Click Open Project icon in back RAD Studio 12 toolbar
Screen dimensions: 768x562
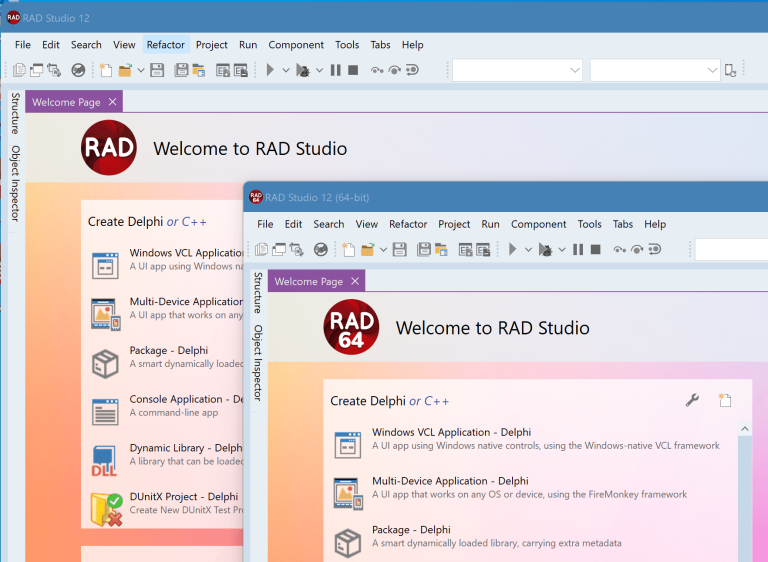[198, 70]
